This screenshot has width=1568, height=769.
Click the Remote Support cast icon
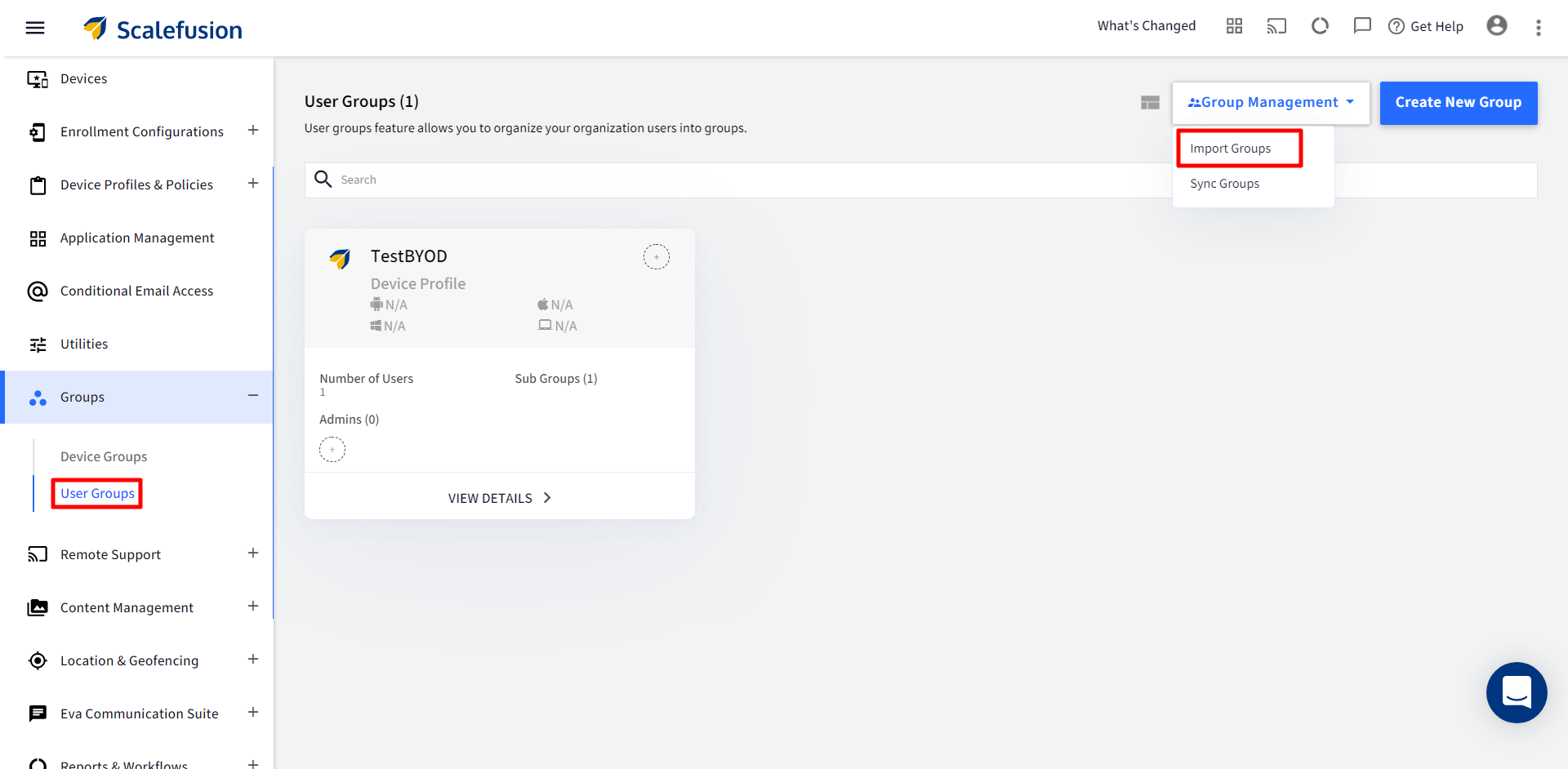pos(38,554)
